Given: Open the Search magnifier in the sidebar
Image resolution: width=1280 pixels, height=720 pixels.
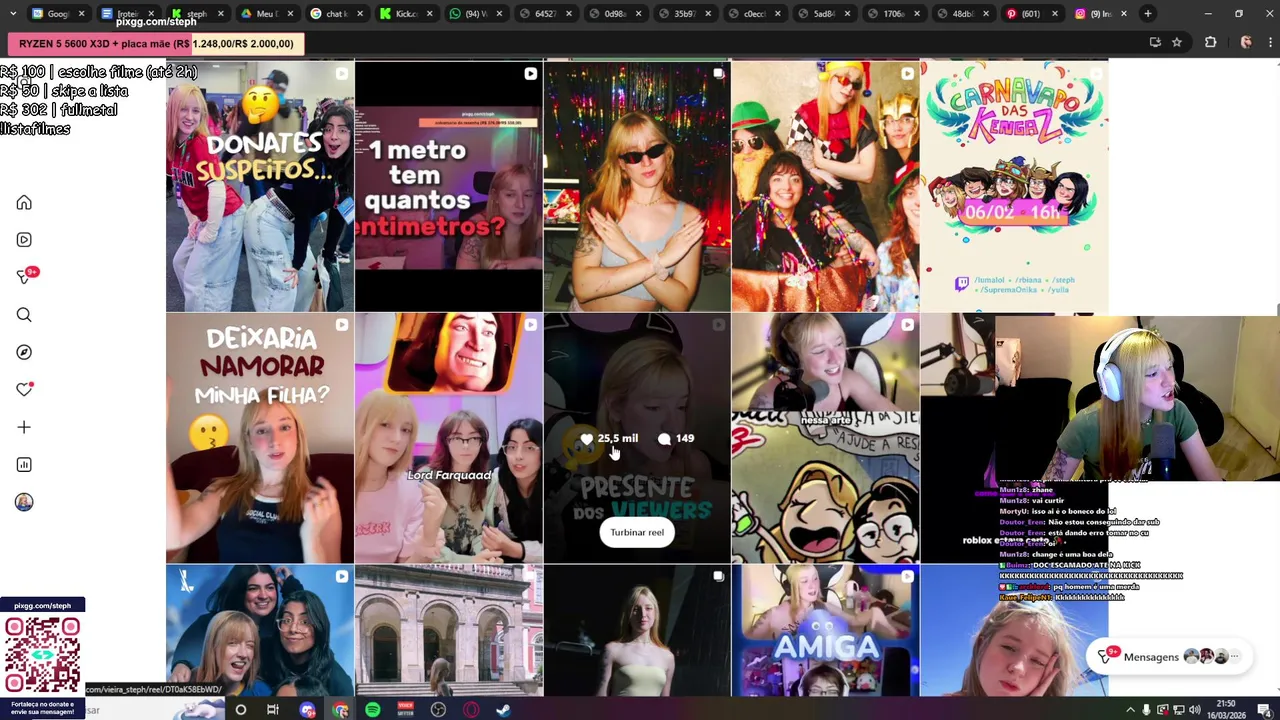Looking at the screenshot, I should coord(24,315).
